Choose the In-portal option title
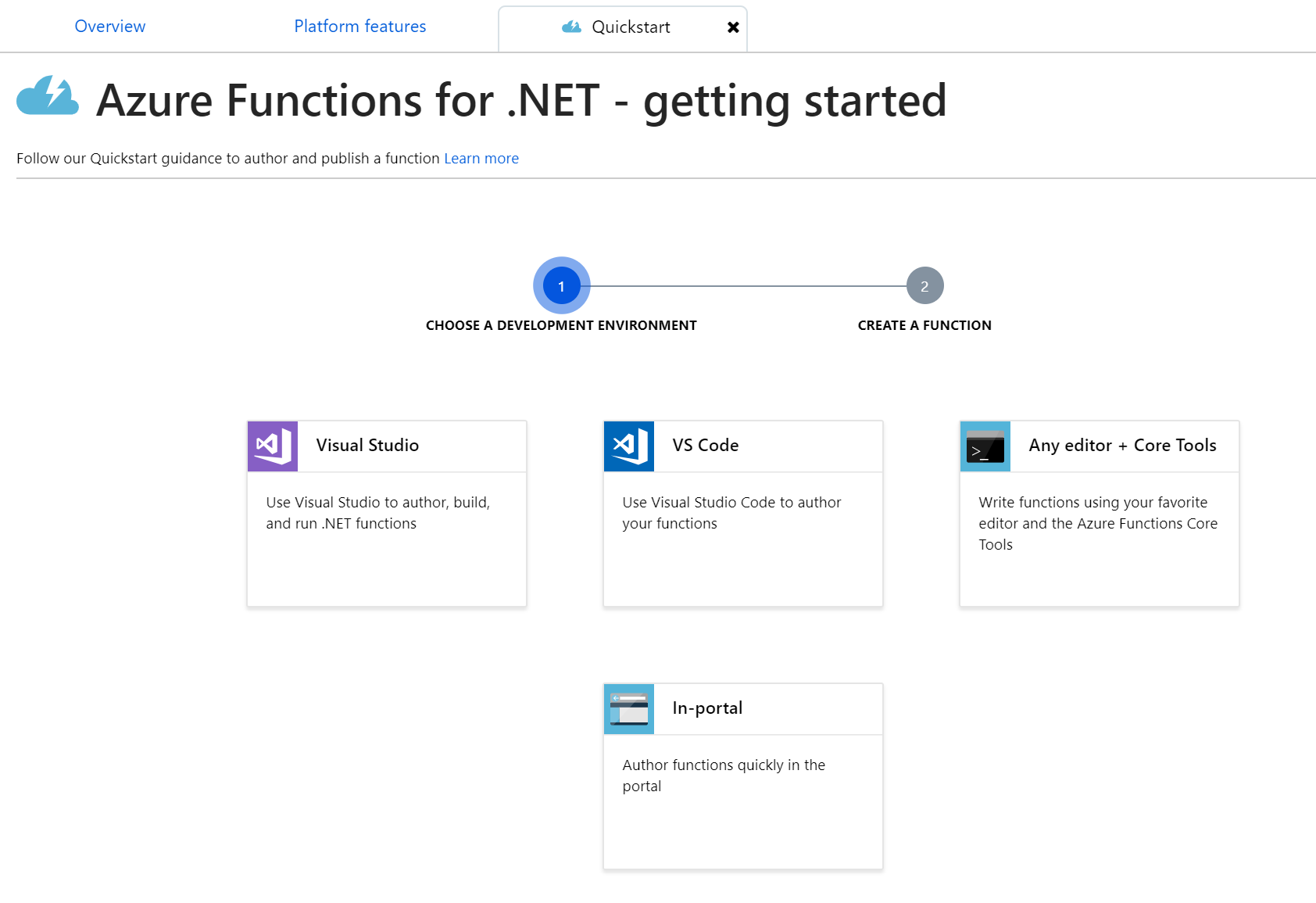The image size is (1316, 903). coord(707,708)
